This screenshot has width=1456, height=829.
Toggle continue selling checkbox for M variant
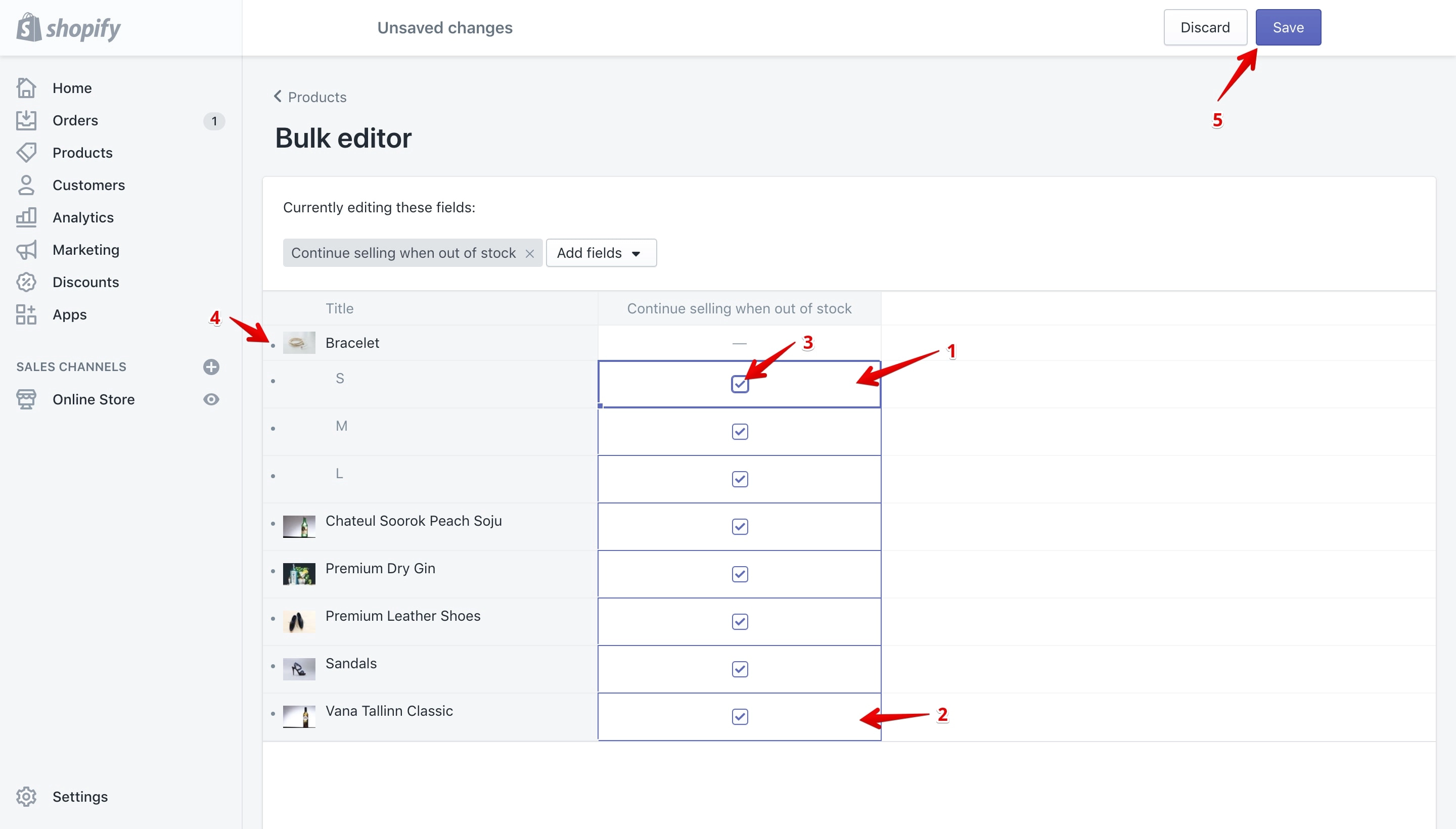point(740,432)
